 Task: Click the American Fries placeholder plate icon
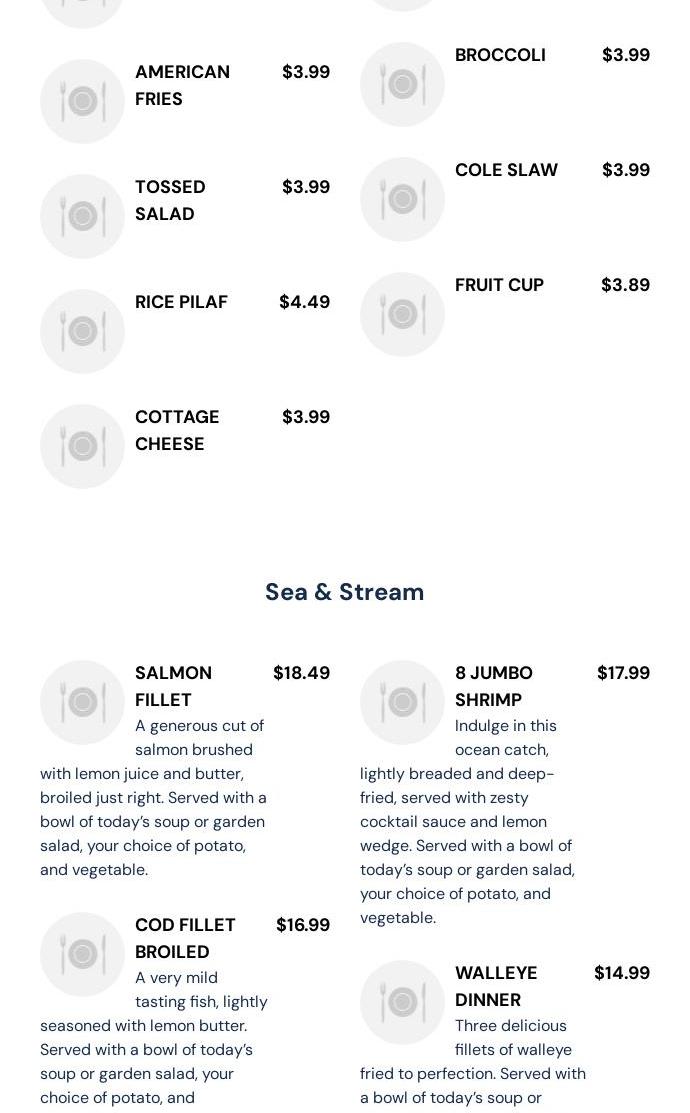82,101
